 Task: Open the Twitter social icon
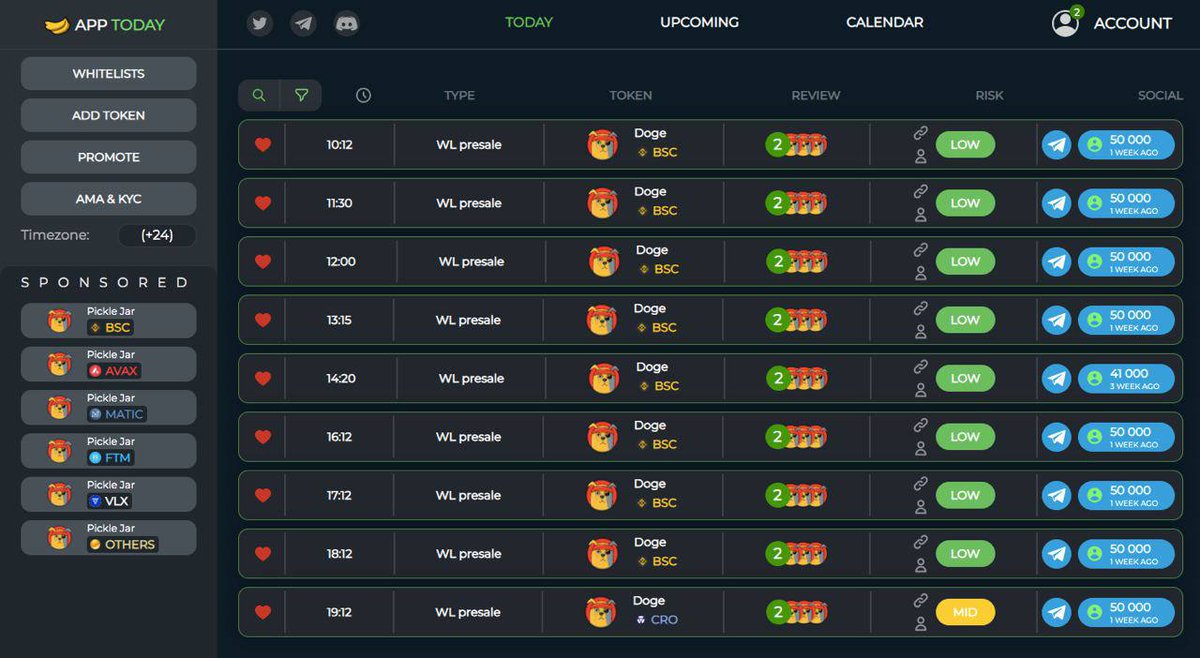(x=261, y=23)
